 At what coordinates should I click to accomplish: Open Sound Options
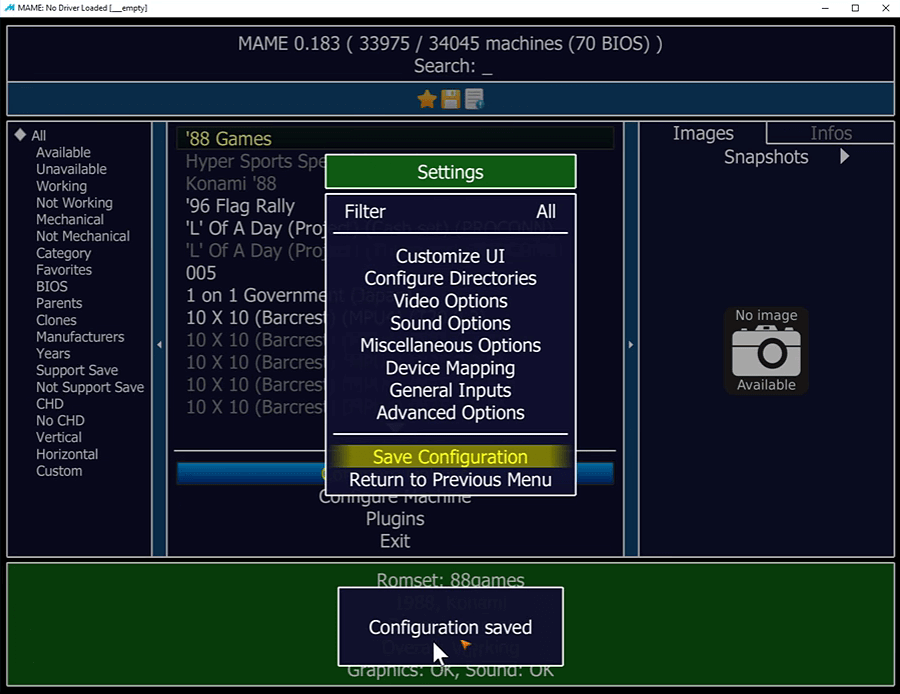(x=450, y=323)
